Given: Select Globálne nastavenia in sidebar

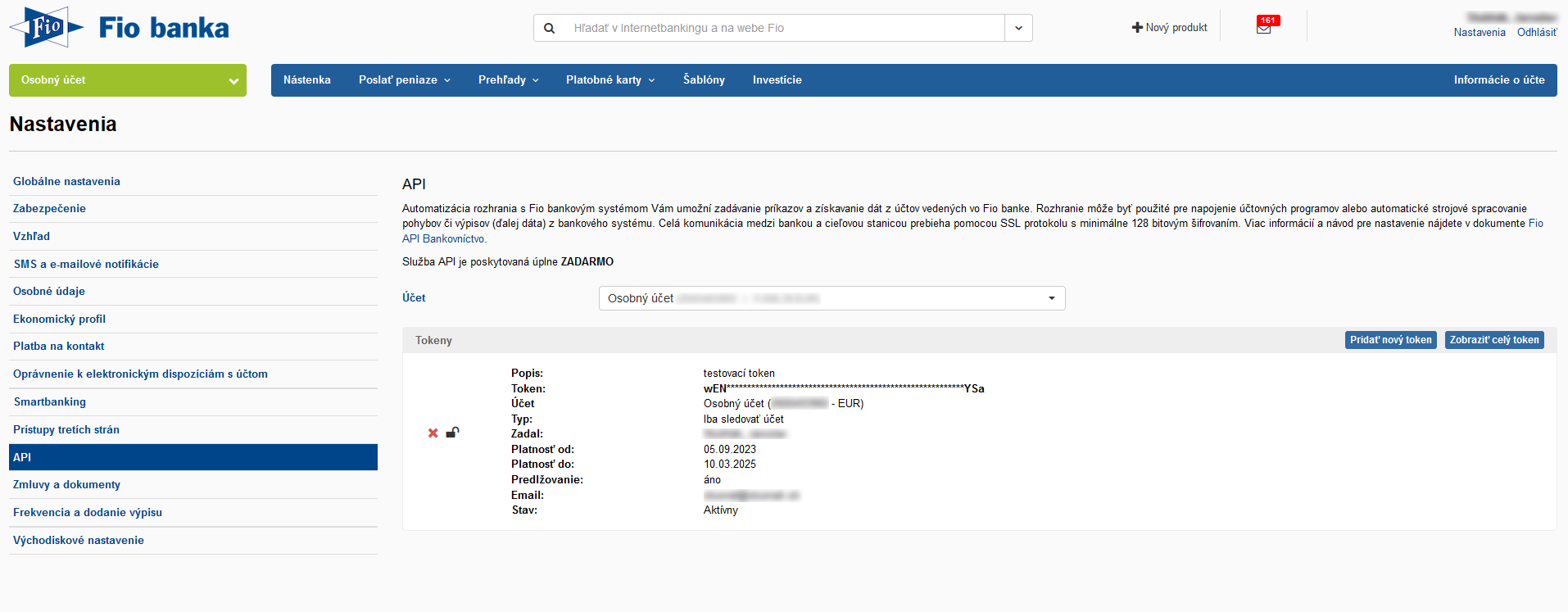Looking at the screenshot, I should tap(193, 182).
